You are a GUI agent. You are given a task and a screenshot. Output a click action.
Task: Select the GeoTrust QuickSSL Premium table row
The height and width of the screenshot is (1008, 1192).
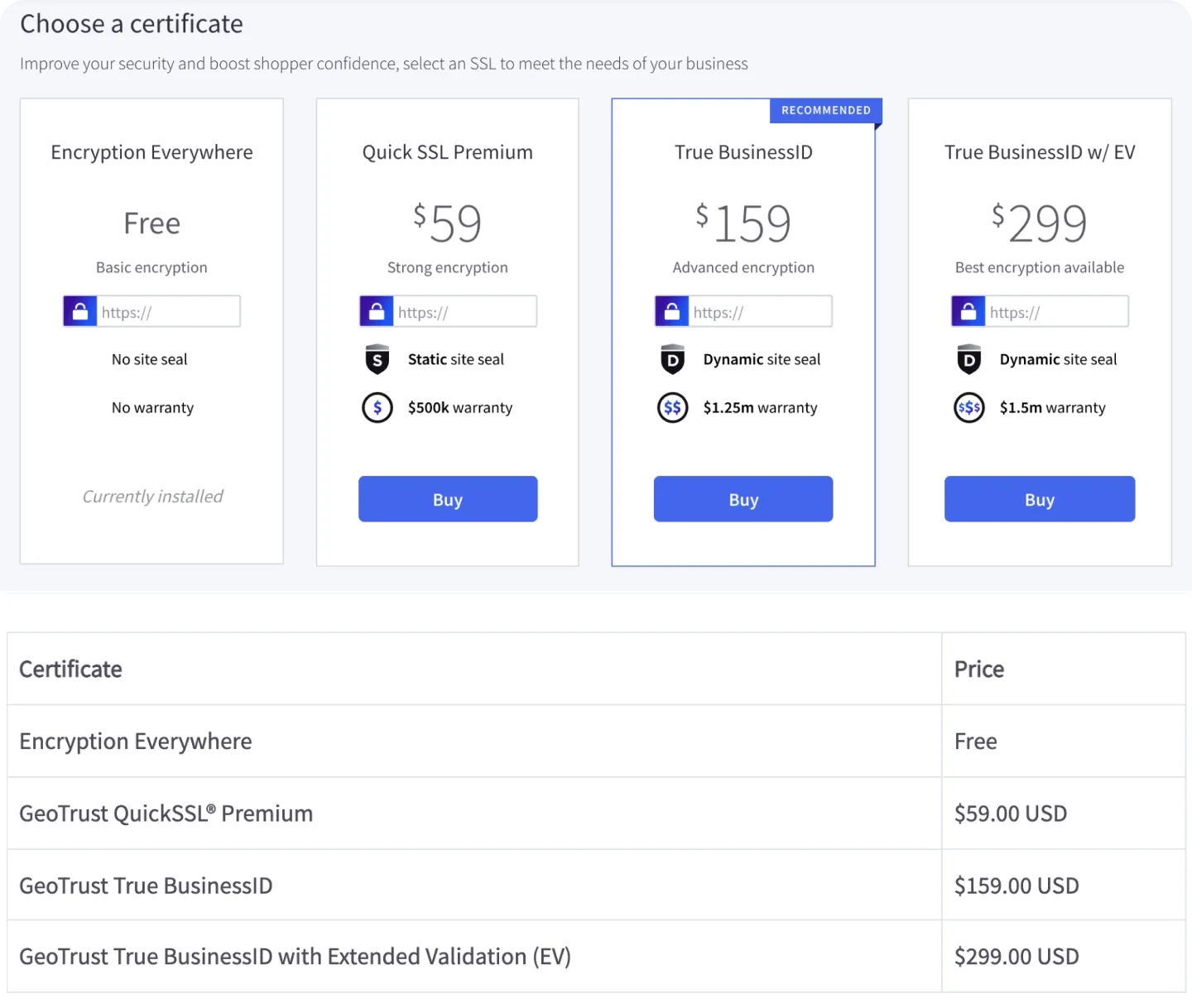tap(473, 813)
